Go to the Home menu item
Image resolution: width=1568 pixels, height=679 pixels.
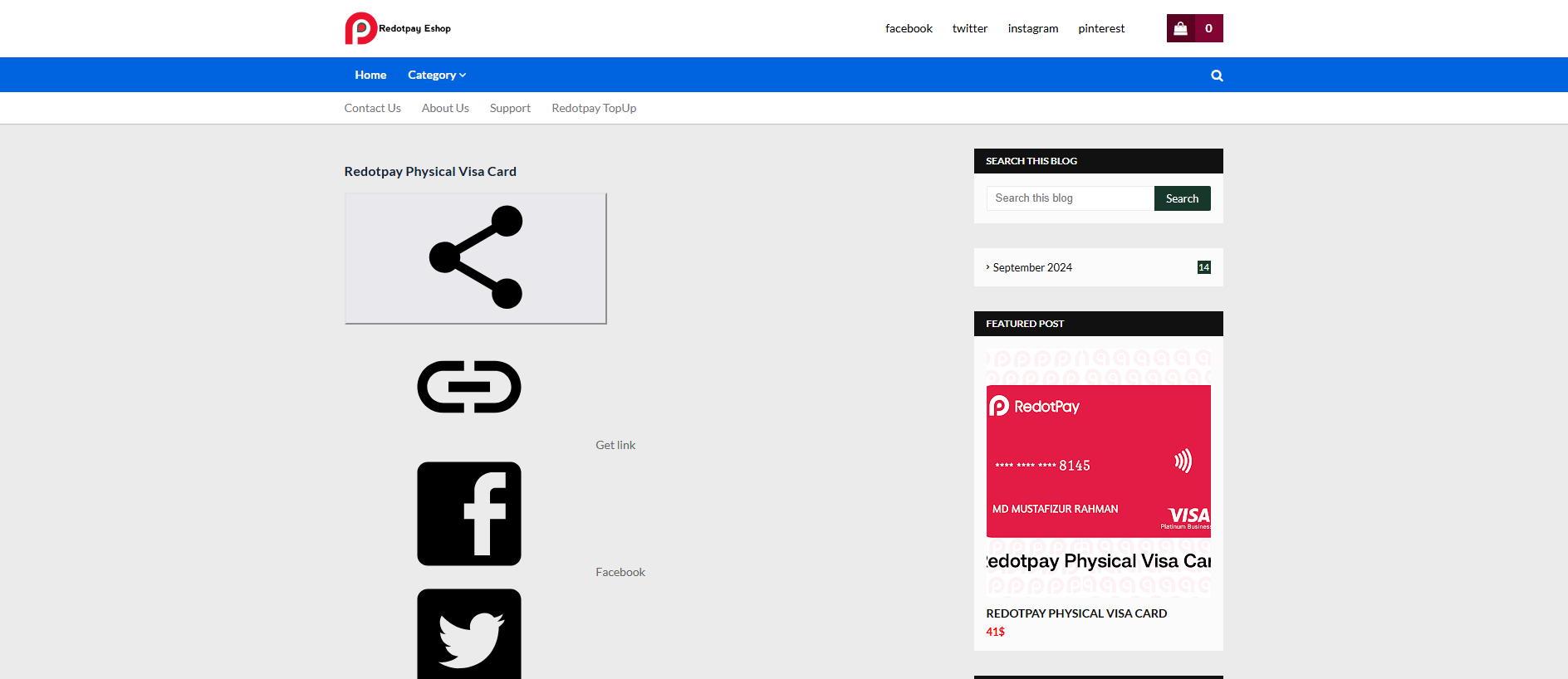point(370,75)
